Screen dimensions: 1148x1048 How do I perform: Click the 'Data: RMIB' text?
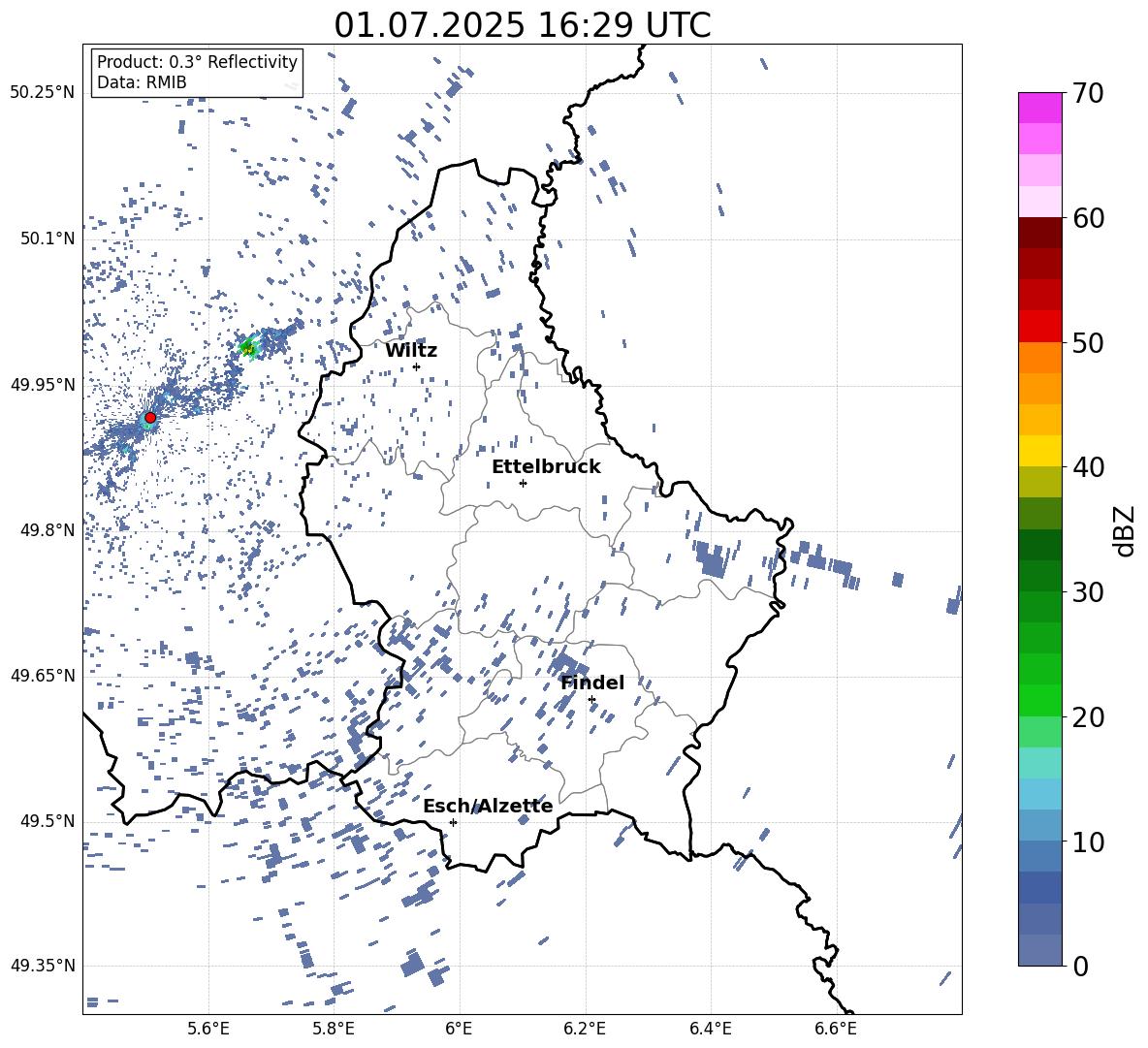pyautogui.click(x=142, y=82)
